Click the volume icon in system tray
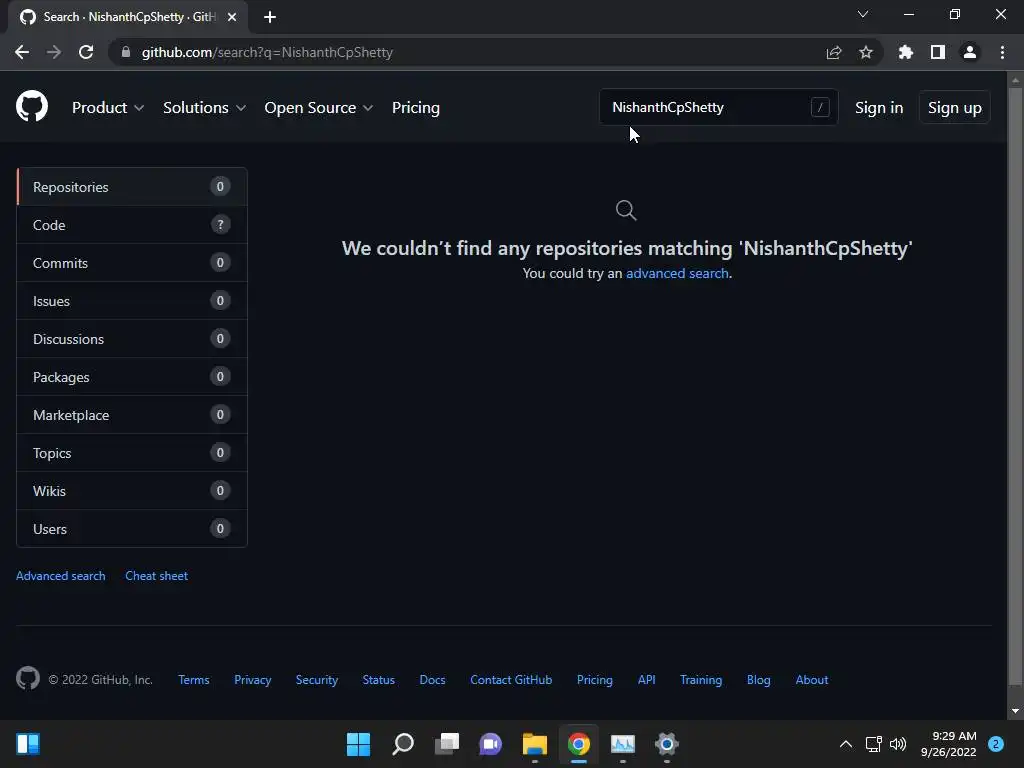This screenshot has width=1024, height=768. click(x=899, y=744)
